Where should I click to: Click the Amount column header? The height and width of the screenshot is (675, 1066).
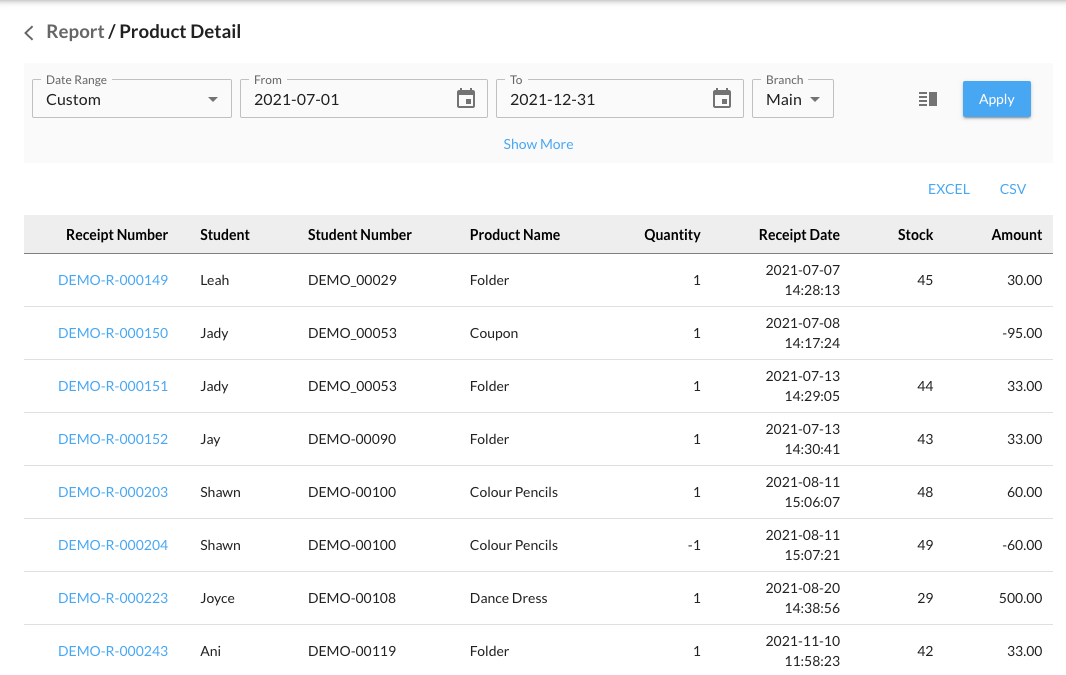point(1016,235)
